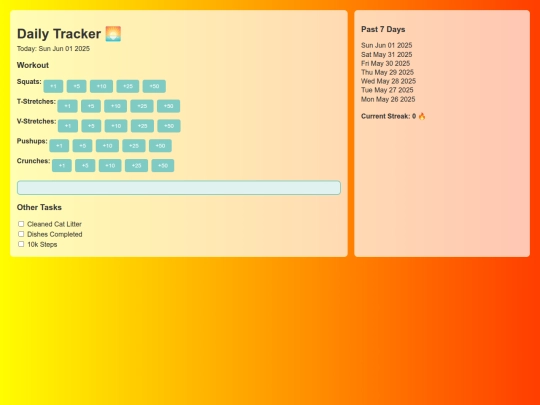Click +10 for T-Stretches
This screenshot has height=405, width=540.
[x=116, y=106]
